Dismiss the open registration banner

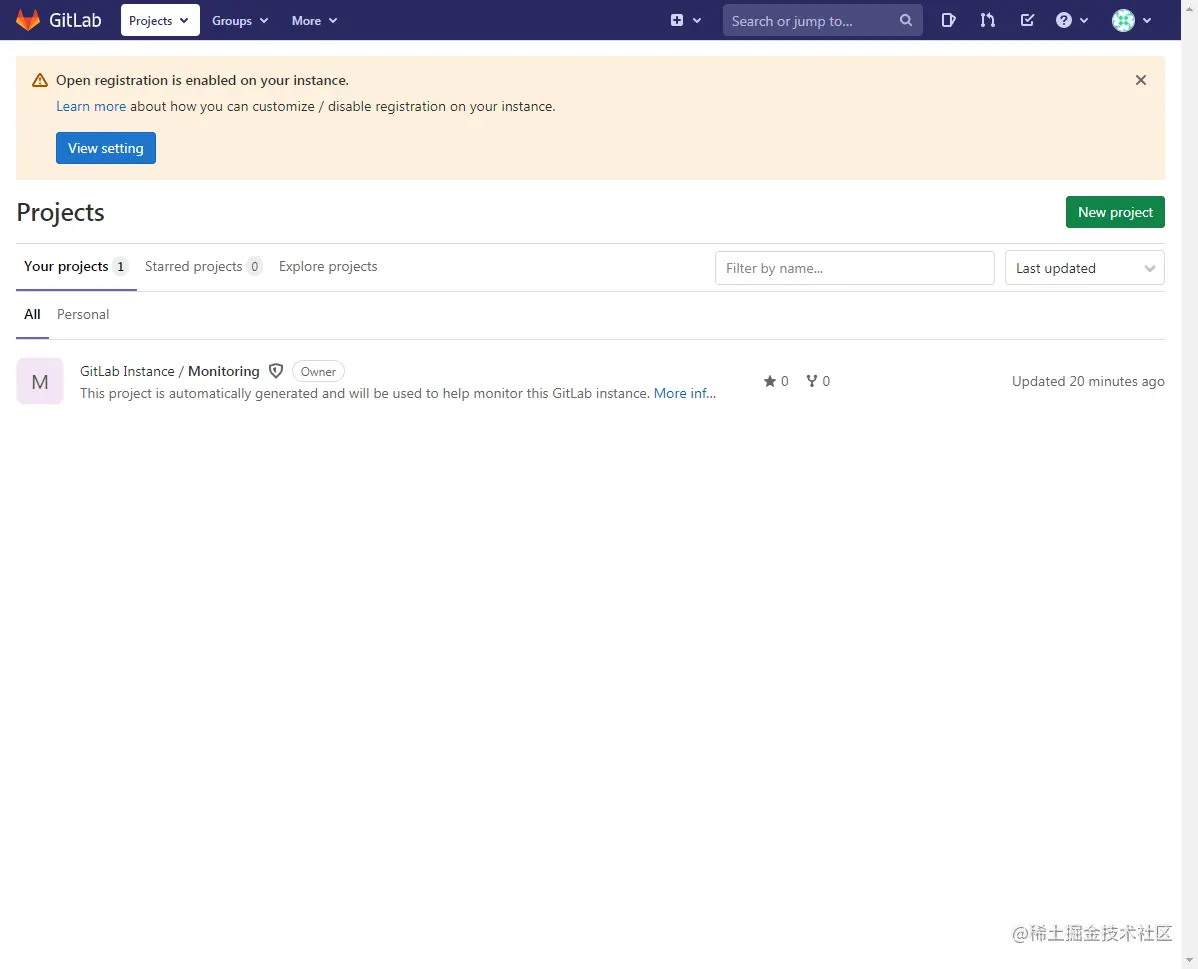(1141, 80)
